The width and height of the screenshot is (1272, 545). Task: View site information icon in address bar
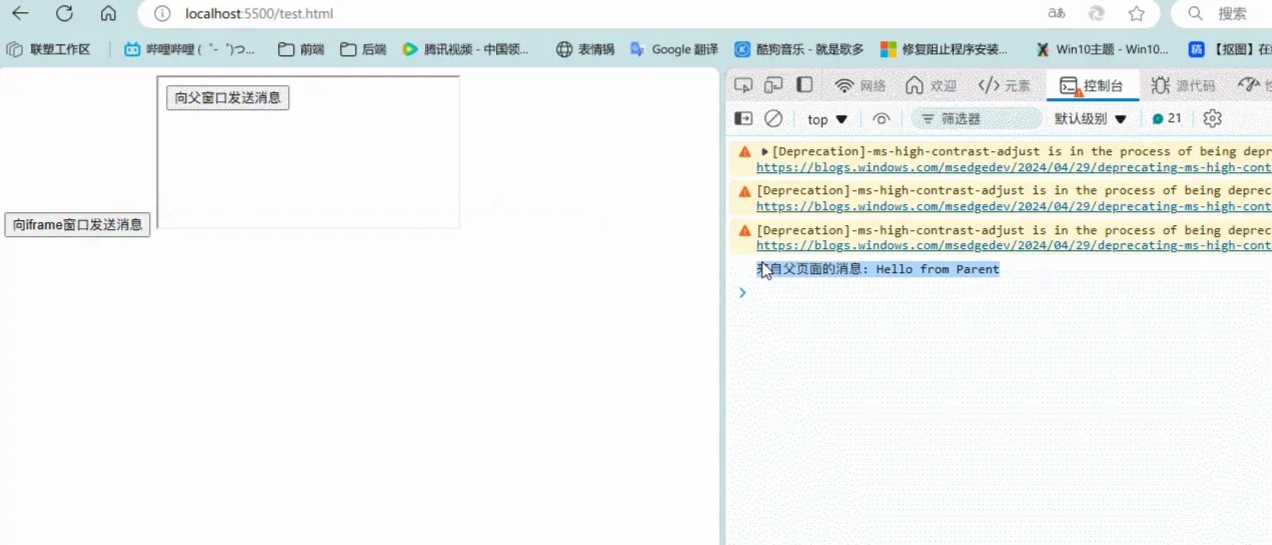click(162, 14)
